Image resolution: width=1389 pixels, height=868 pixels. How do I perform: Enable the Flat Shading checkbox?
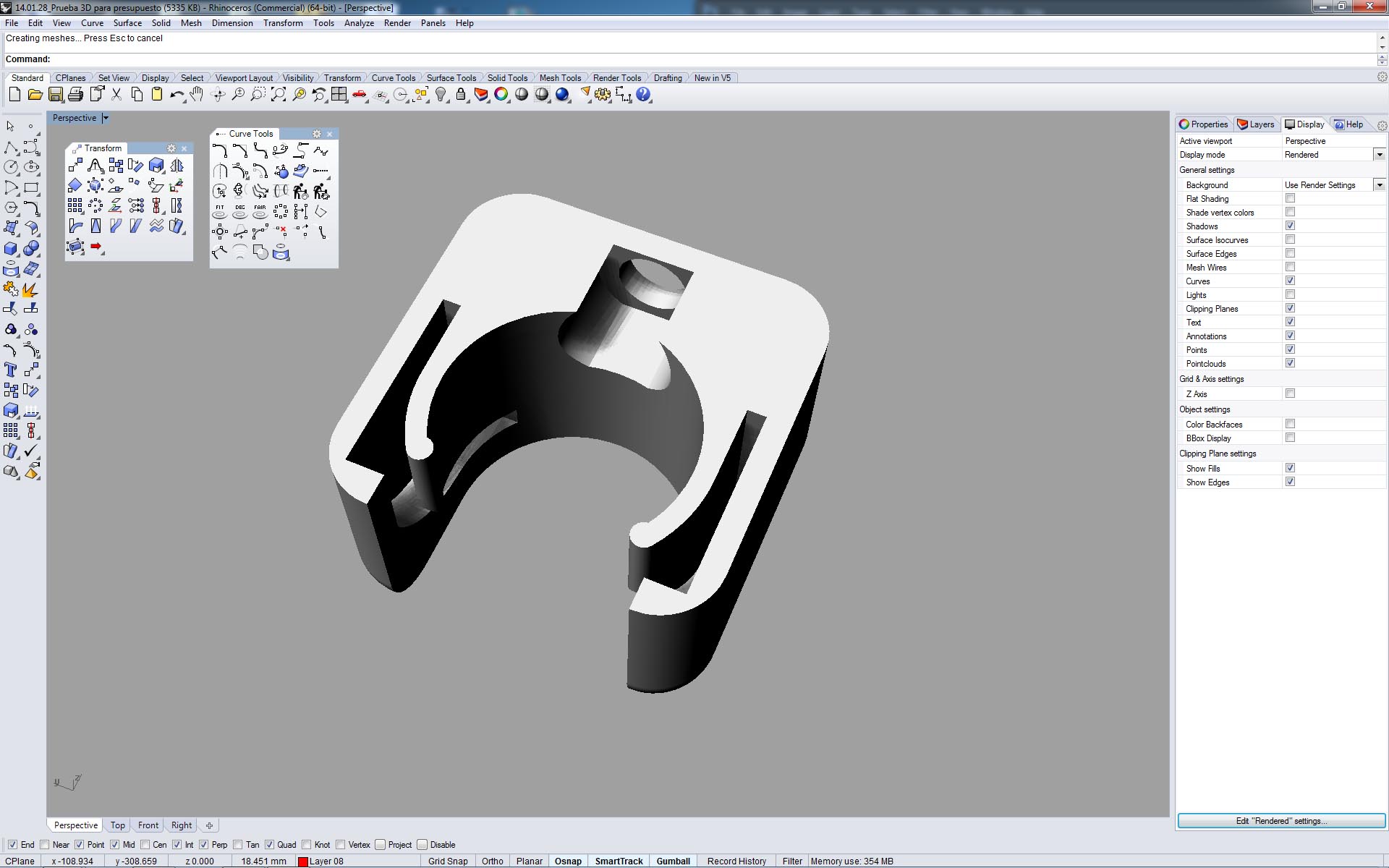[x=1290, y=198]
